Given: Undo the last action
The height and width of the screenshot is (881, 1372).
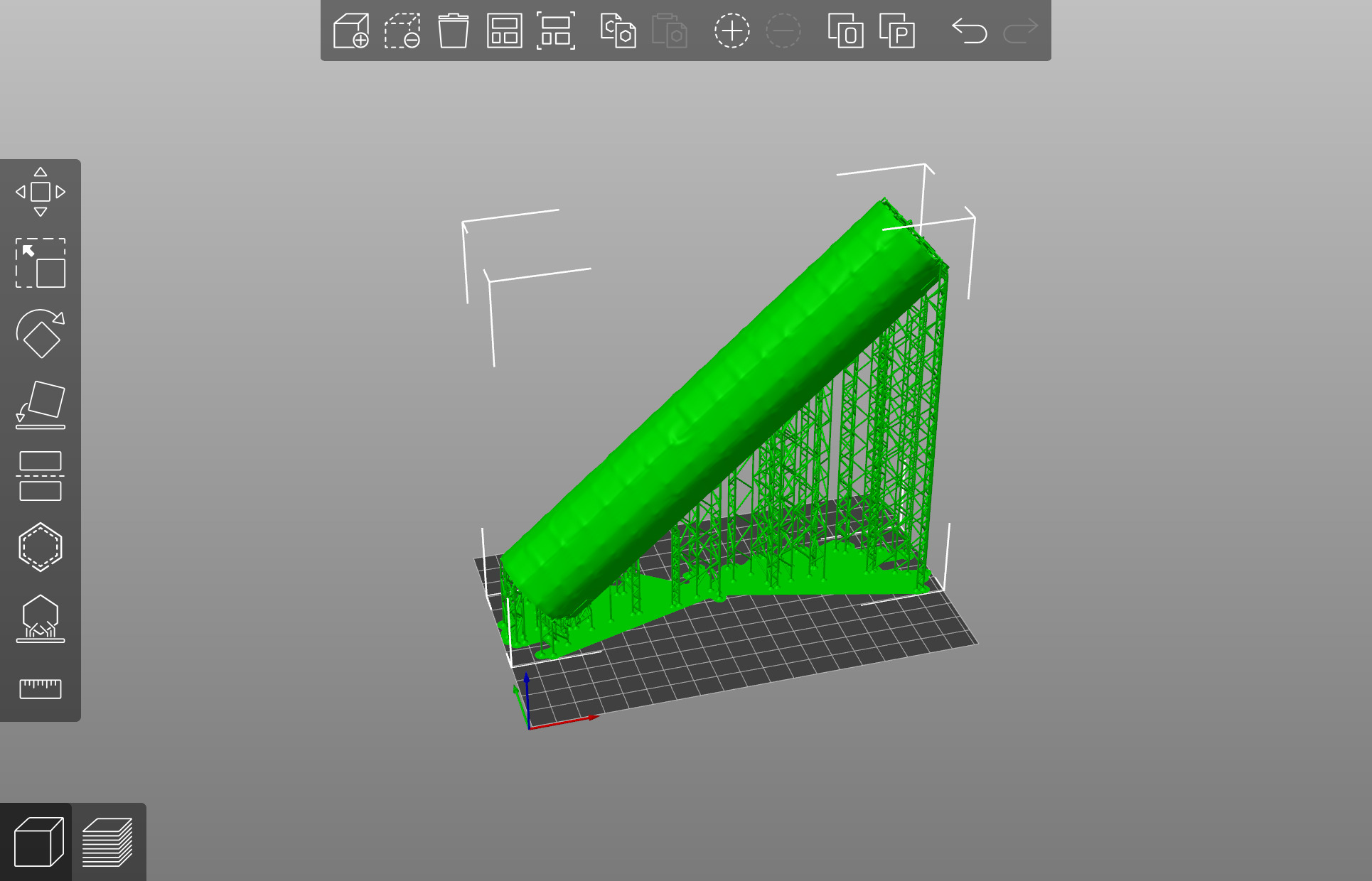Looking at the screenshot, I should point(970,31).
